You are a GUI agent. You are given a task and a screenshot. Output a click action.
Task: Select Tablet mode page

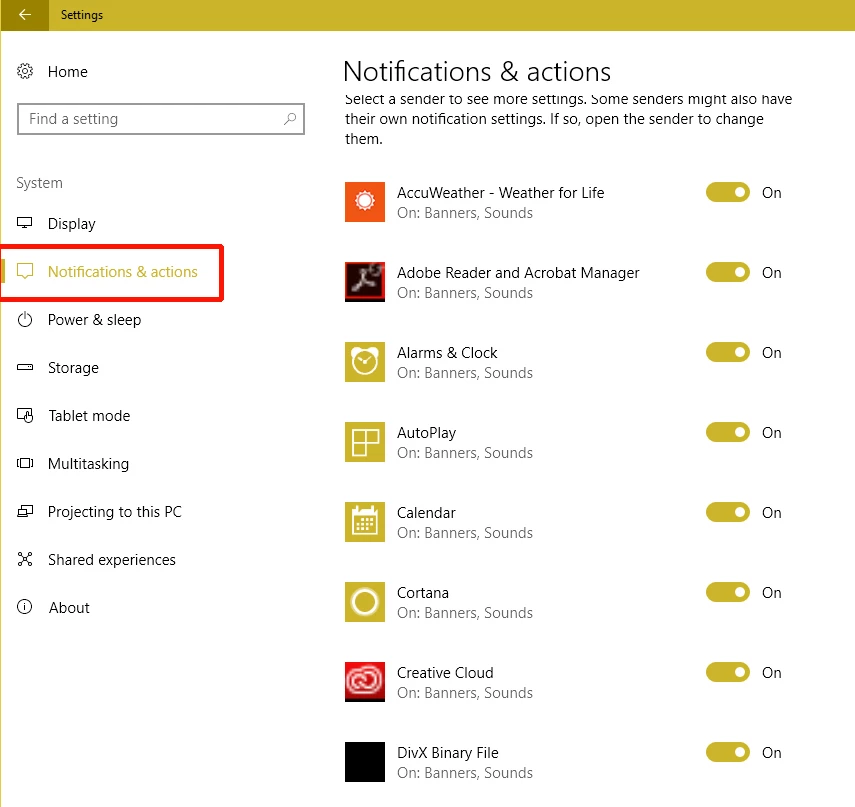pos(89,415)
